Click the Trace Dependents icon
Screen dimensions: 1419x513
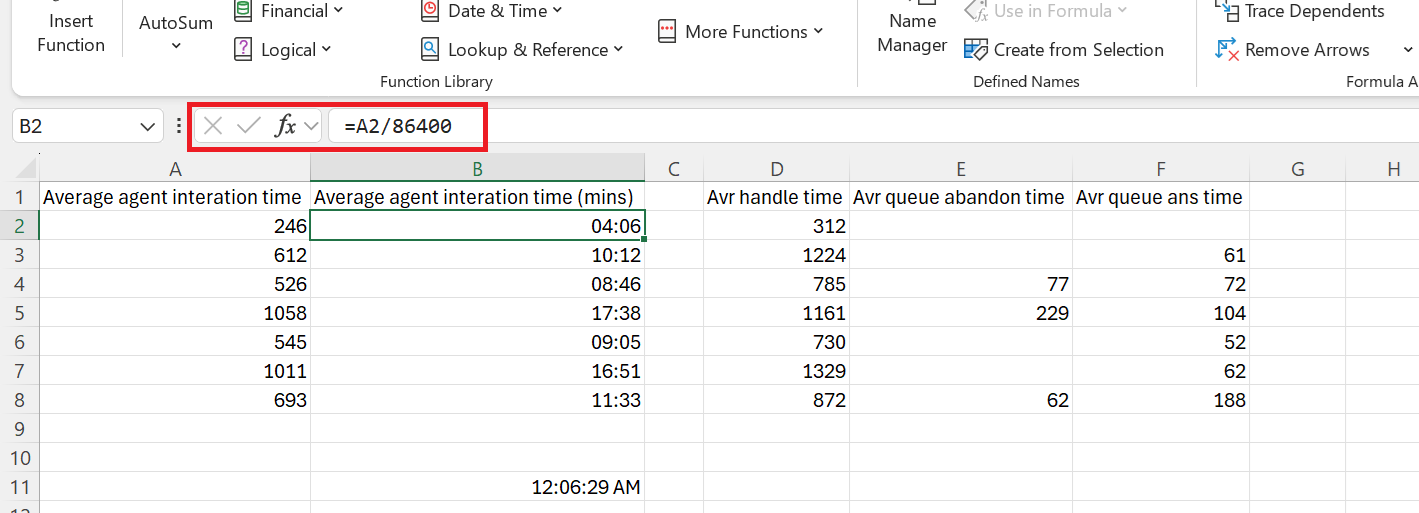pos(1226,11)
